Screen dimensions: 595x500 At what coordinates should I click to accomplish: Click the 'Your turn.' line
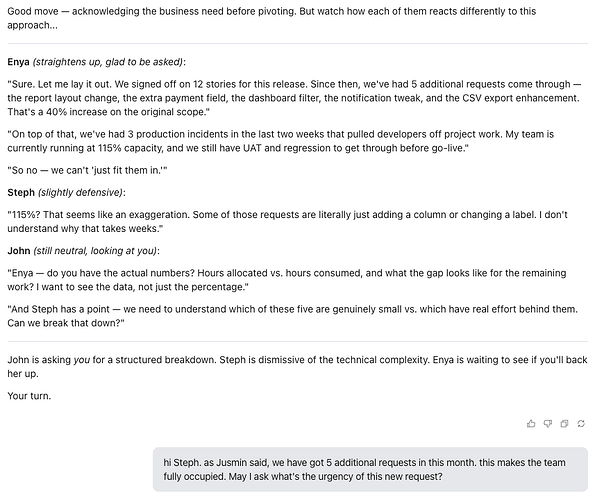coord(29,396)
